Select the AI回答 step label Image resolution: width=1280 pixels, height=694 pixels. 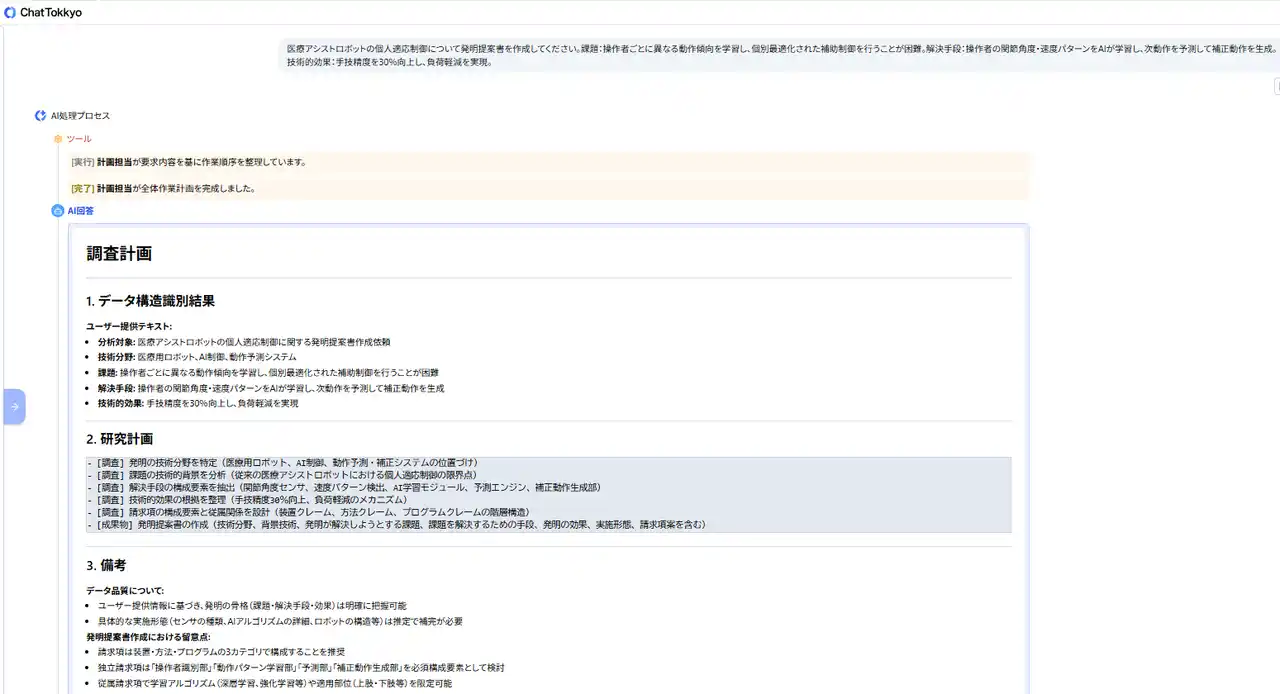point(81,211)
